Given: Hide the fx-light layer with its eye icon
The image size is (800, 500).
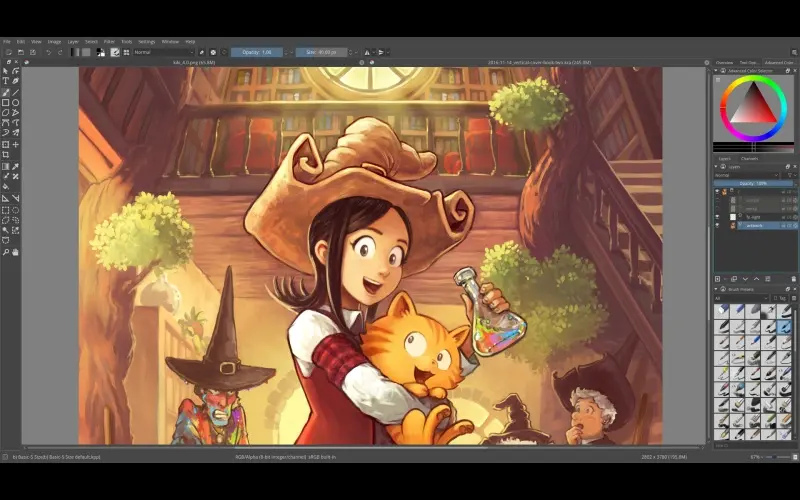Looking at the screenshot, I should click(x=717, y=216).
